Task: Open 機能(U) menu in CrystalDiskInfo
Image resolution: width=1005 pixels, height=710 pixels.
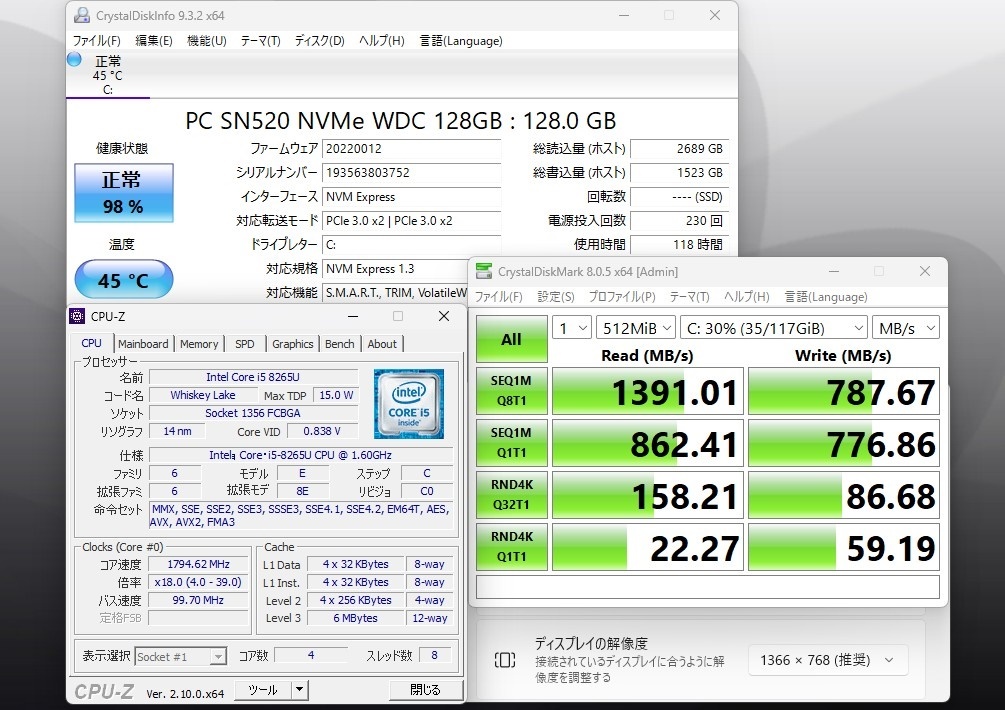Action: click(x=206, y=41)
